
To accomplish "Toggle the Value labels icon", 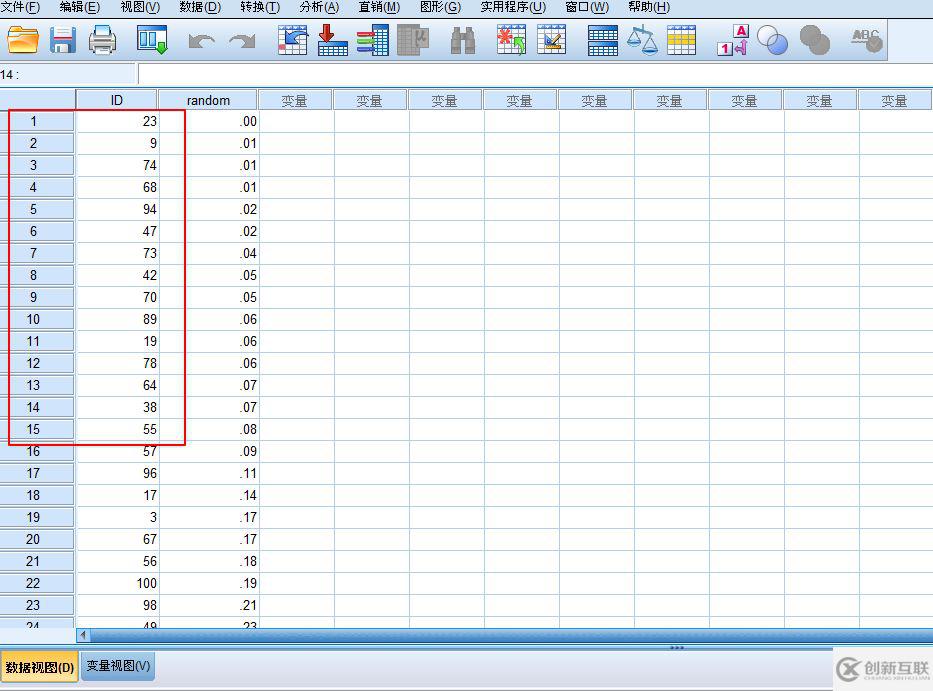I will click(732, 40).
